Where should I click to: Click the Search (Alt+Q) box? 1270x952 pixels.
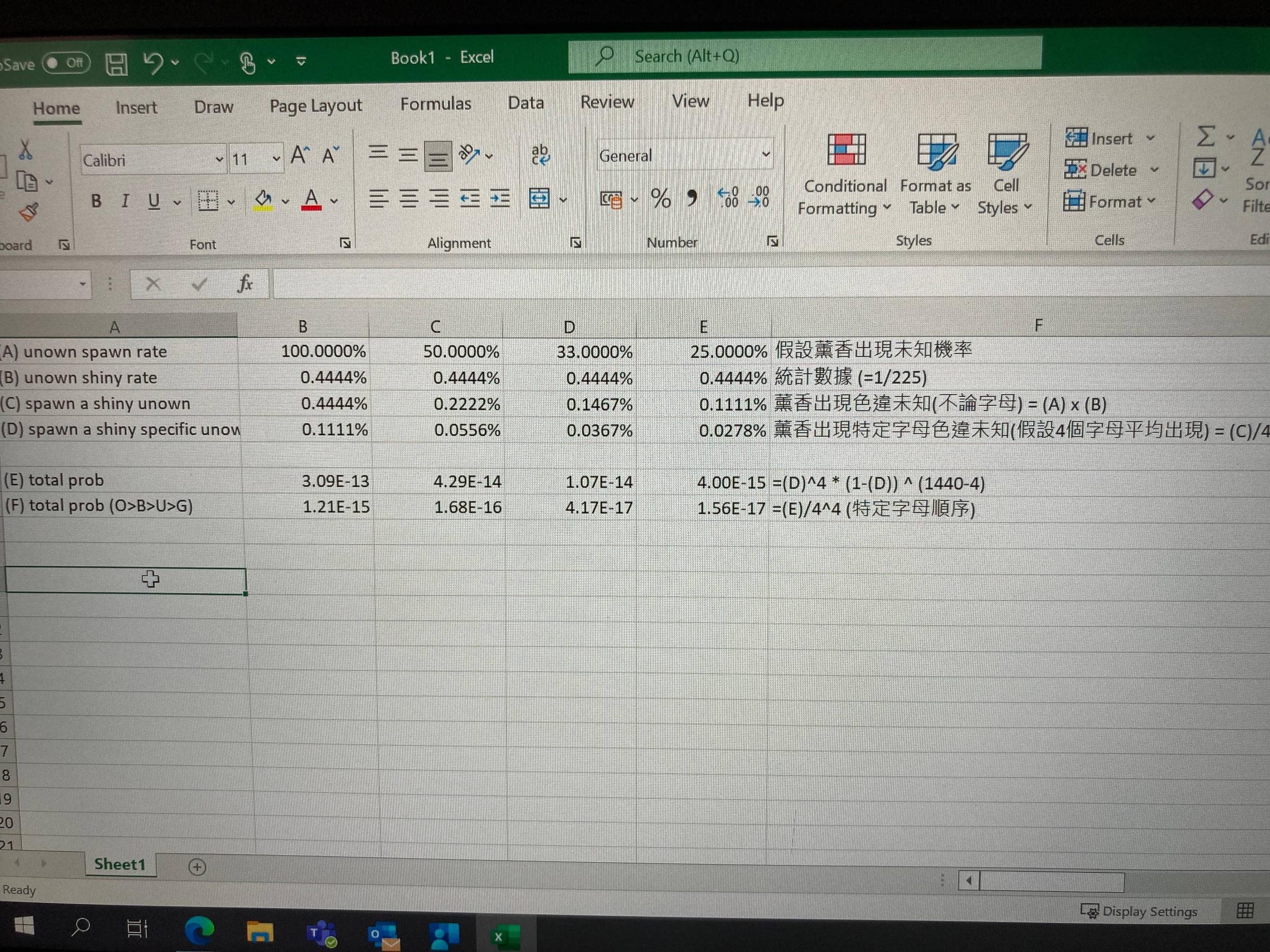pyautogui.click(x=805, y=56)
